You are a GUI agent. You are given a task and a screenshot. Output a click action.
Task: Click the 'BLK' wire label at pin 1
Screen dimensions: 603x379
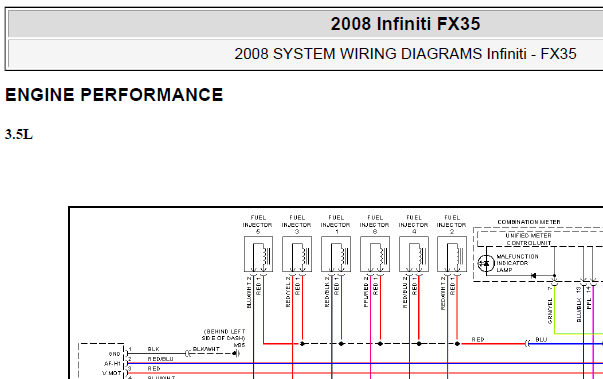[153, 349]
